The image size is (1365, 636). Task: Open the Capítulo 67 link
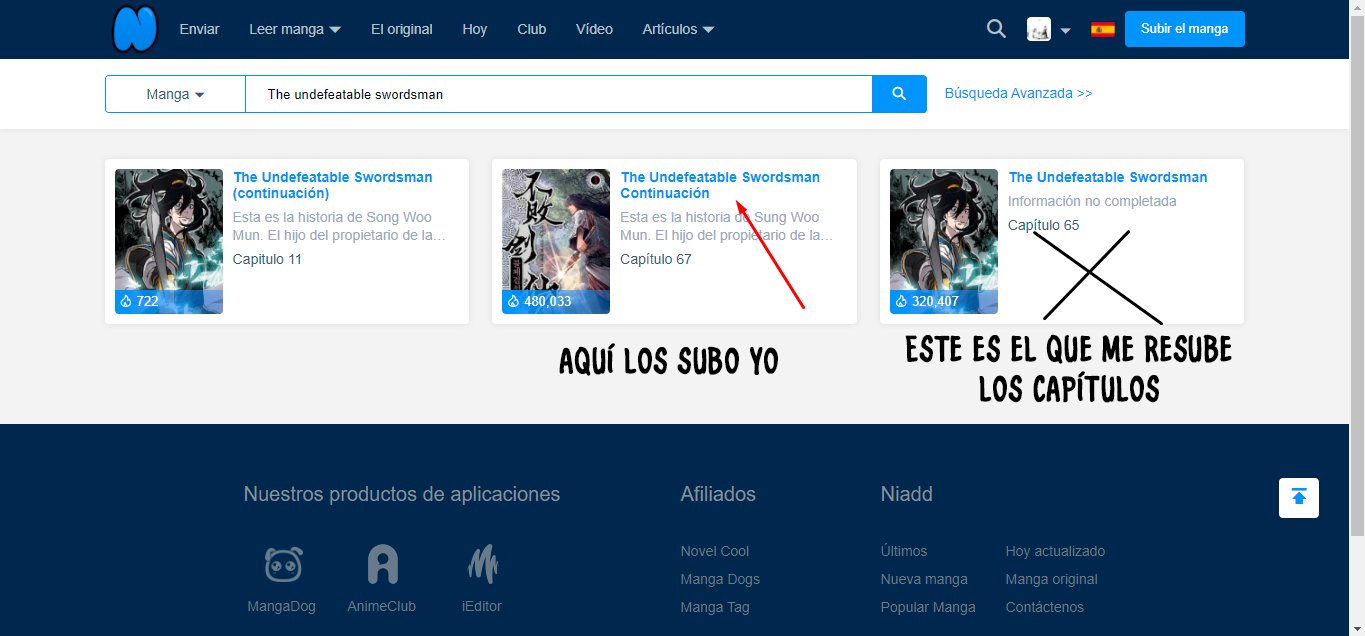pyautogui.click(x=655, y=259)
